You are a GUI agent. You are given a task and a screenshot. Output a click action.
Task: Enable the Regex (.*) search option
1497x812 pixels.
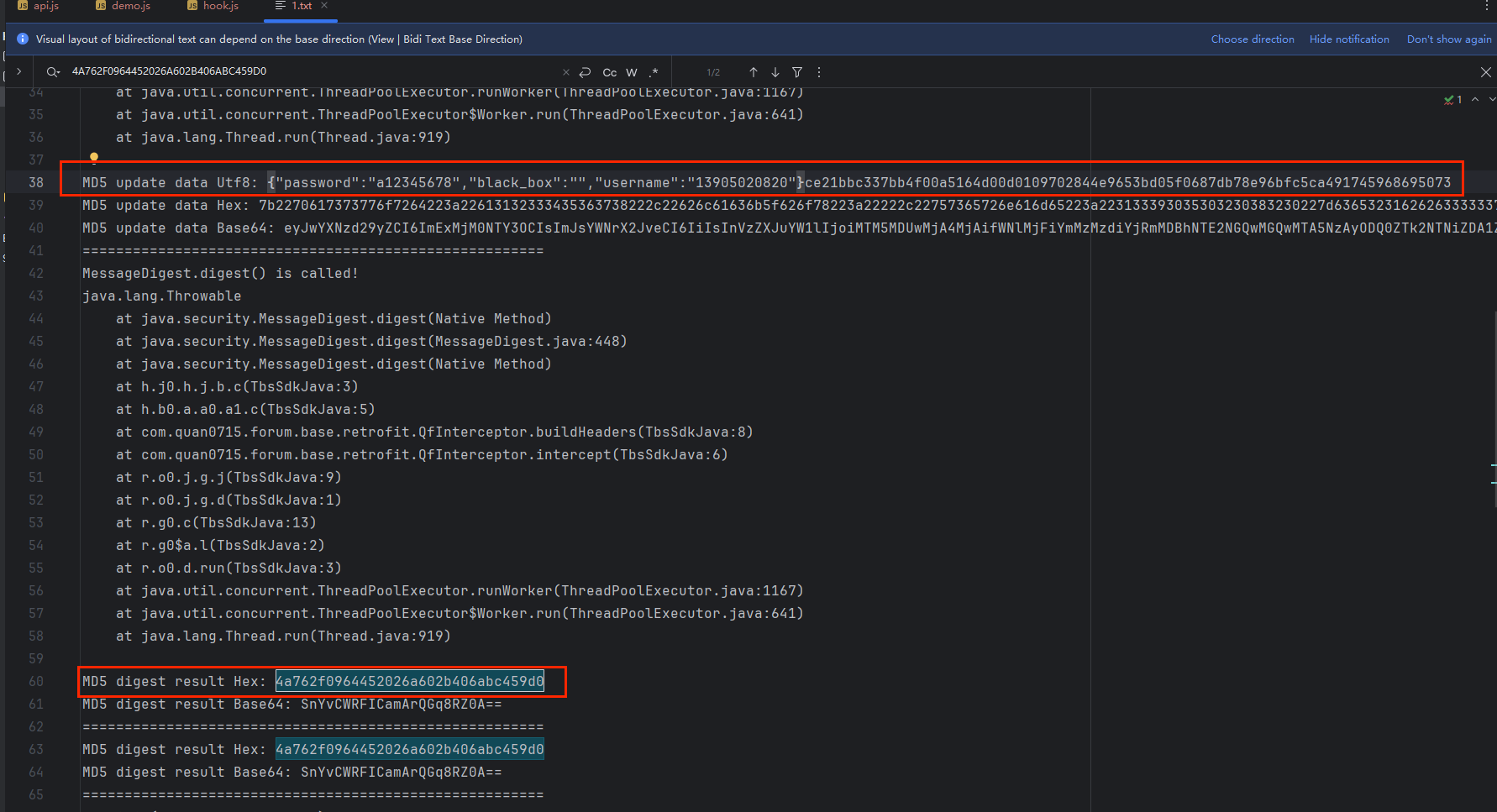point(654,72)
